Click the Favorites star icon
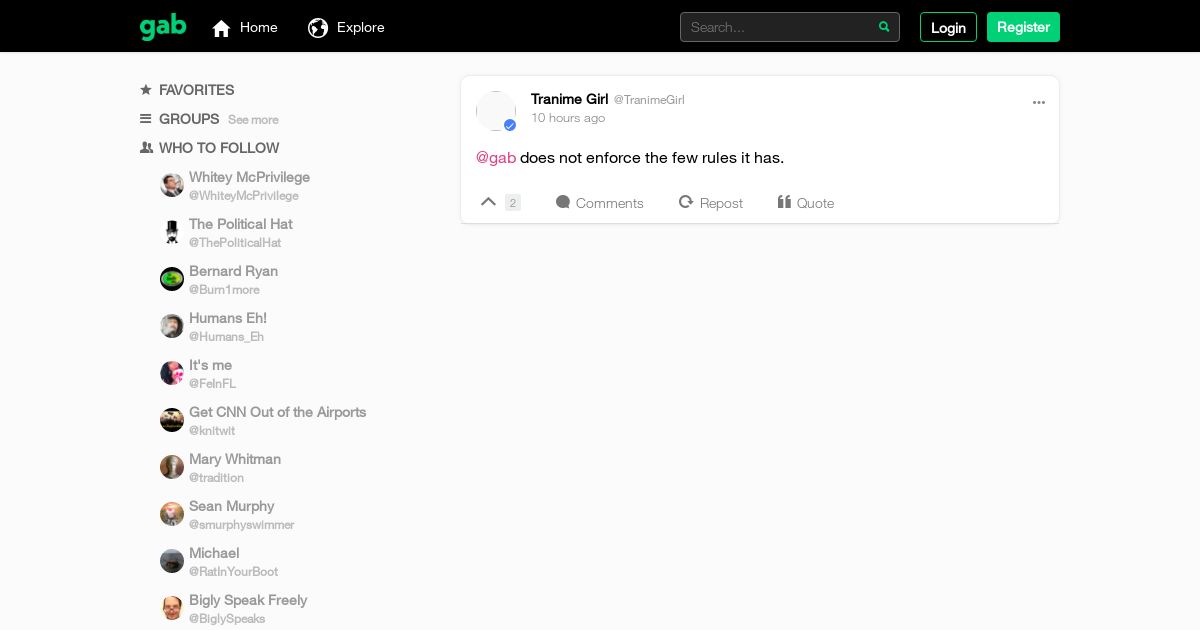The image size is (1200, 630). tap(146, 89)
